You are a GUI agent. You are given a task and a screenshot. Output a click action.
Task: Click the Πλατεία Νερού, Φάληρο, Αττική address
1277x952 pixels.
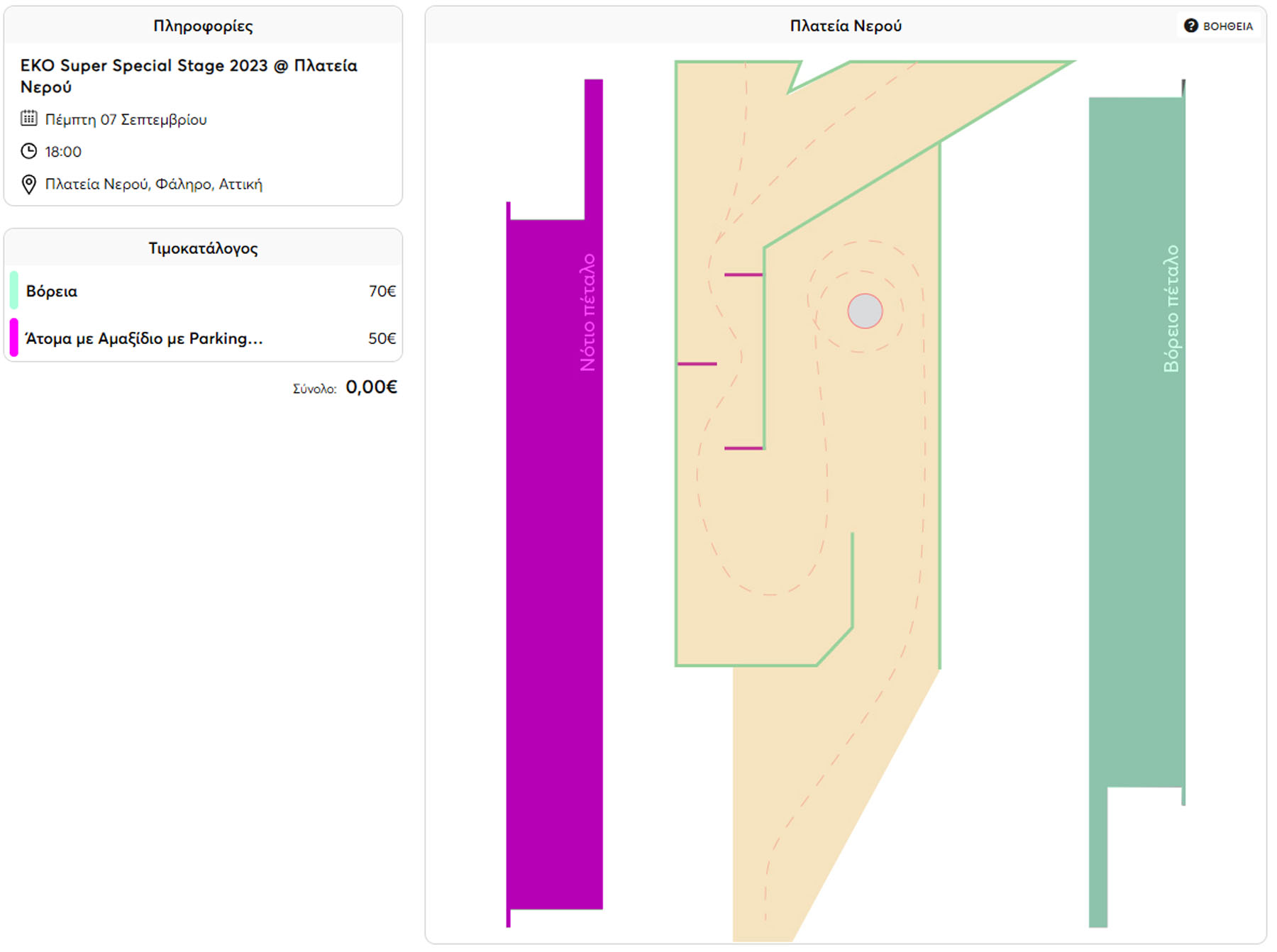pos(154,184)
